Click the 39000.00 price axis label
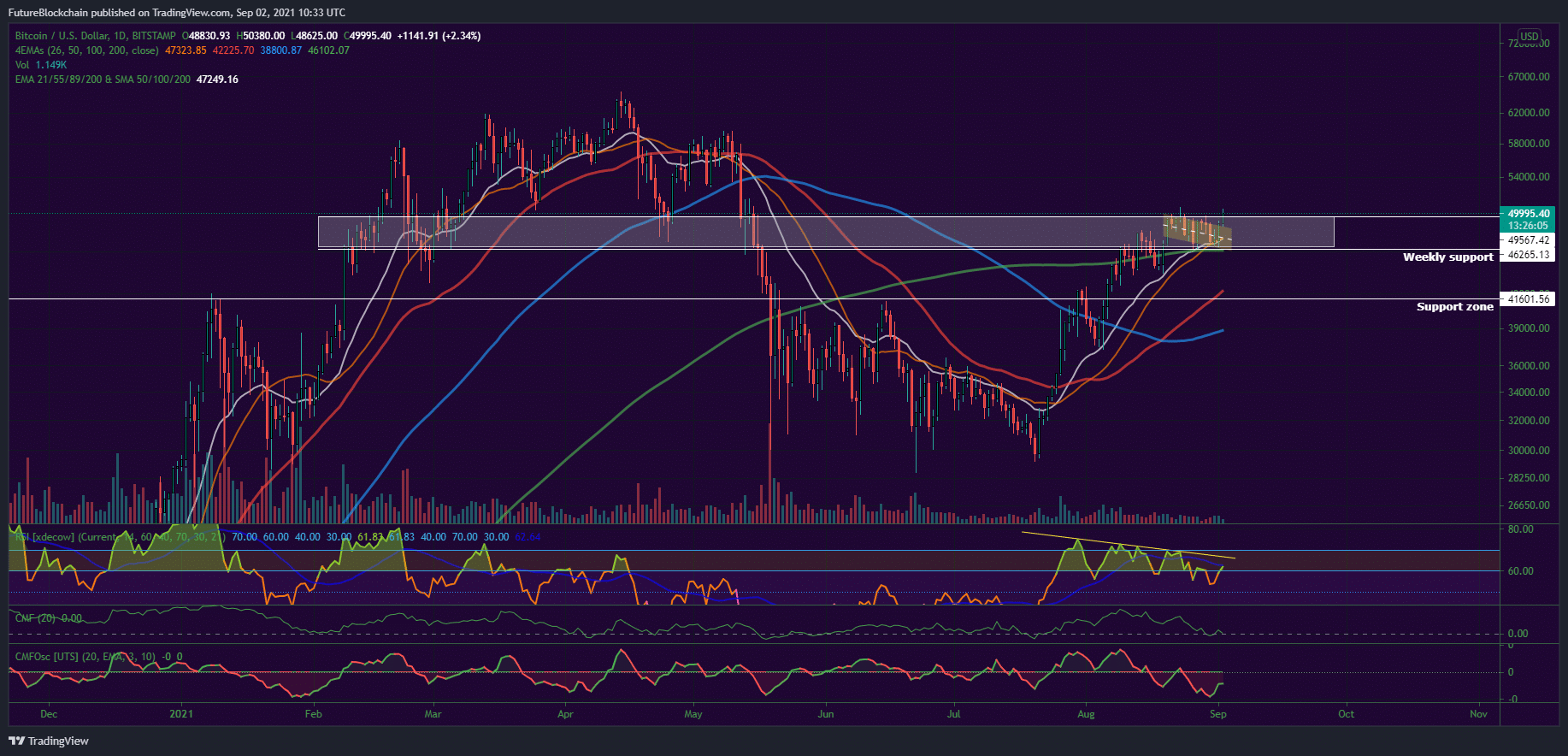1568x756 pixels. click(x=1529, y=328)
